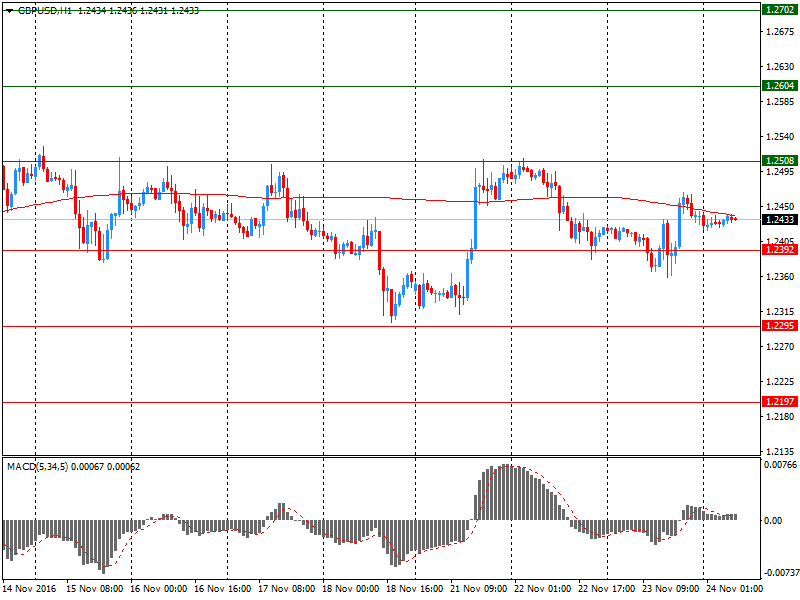Click the 1.2360 price scale value
Screen dimensions: 800x600
(x=780, y=277)
